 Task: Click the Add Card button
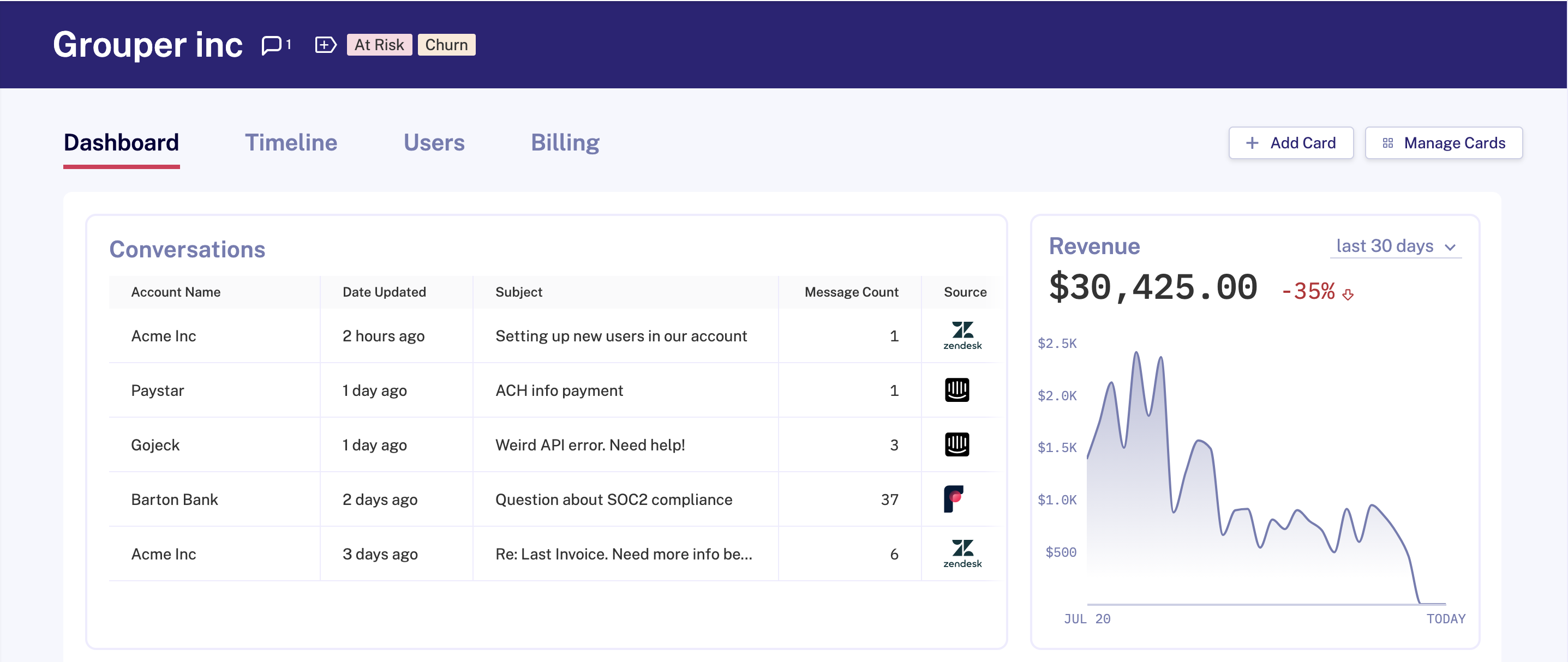(x=1290, y=143)
